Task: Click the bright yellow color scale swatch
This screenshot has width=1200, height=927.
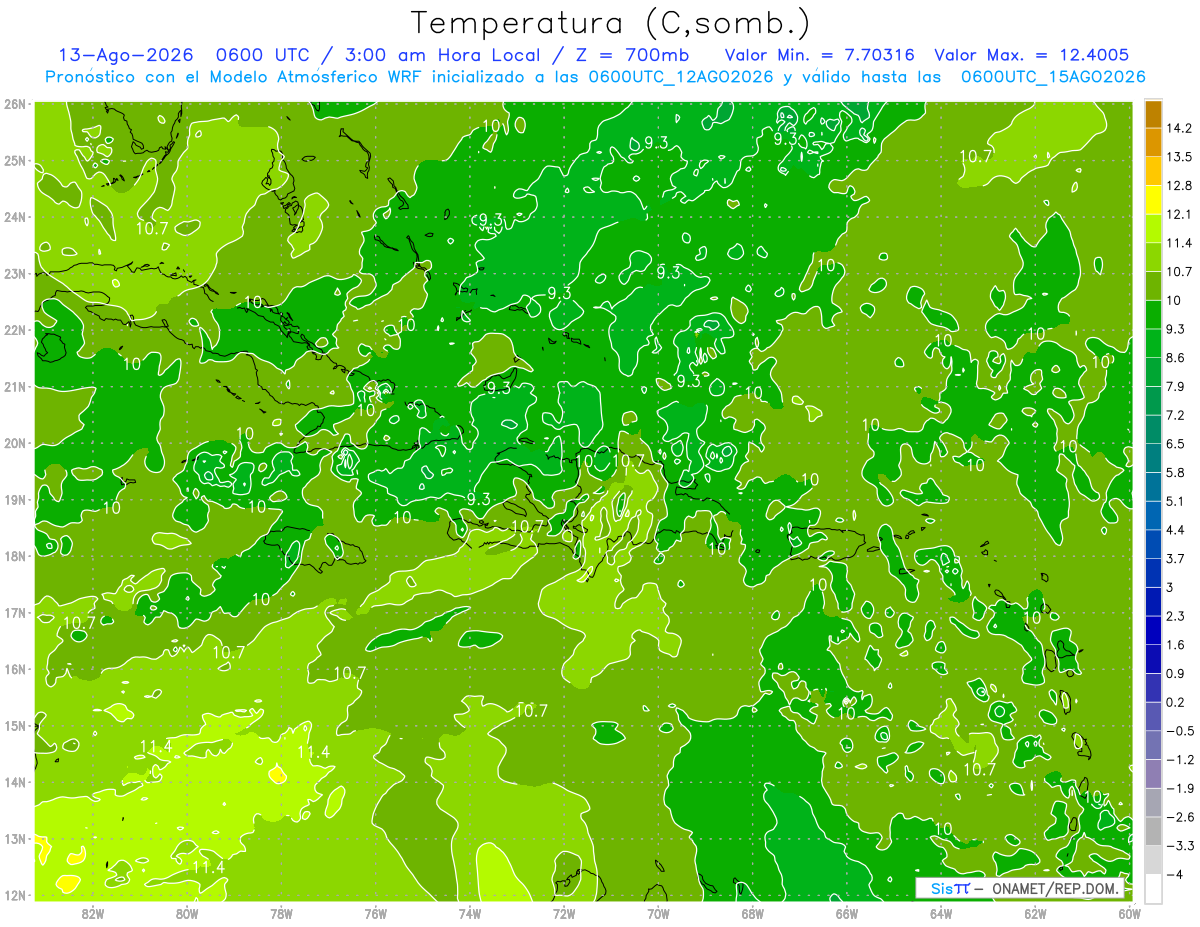Action: pyautogui.click(x=1153, y=200)
